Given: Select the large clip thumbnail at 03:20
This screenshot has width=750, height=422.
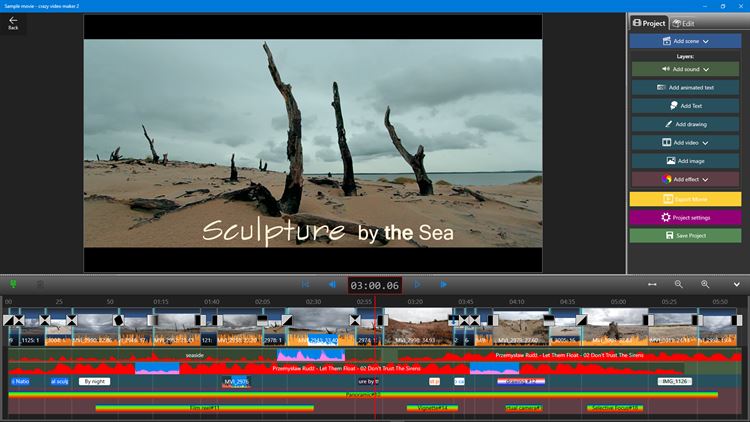Looking at the screenshot, I should pos(418,326).
